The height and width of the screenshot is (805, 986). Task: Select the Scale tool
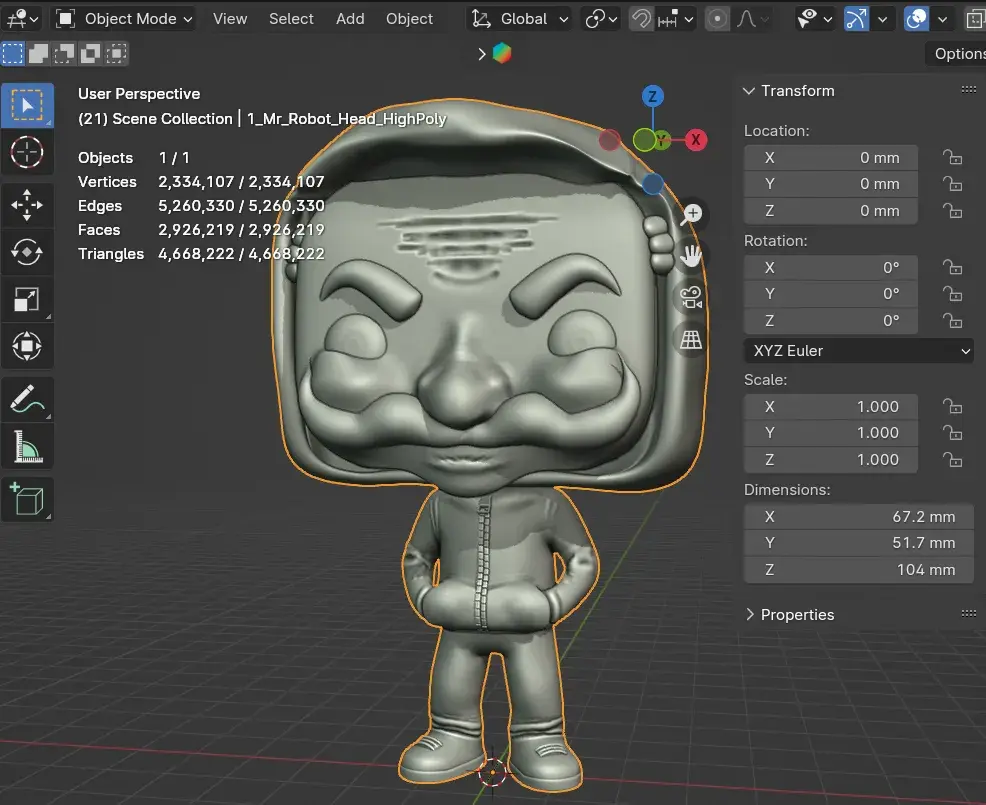[27, 299]
